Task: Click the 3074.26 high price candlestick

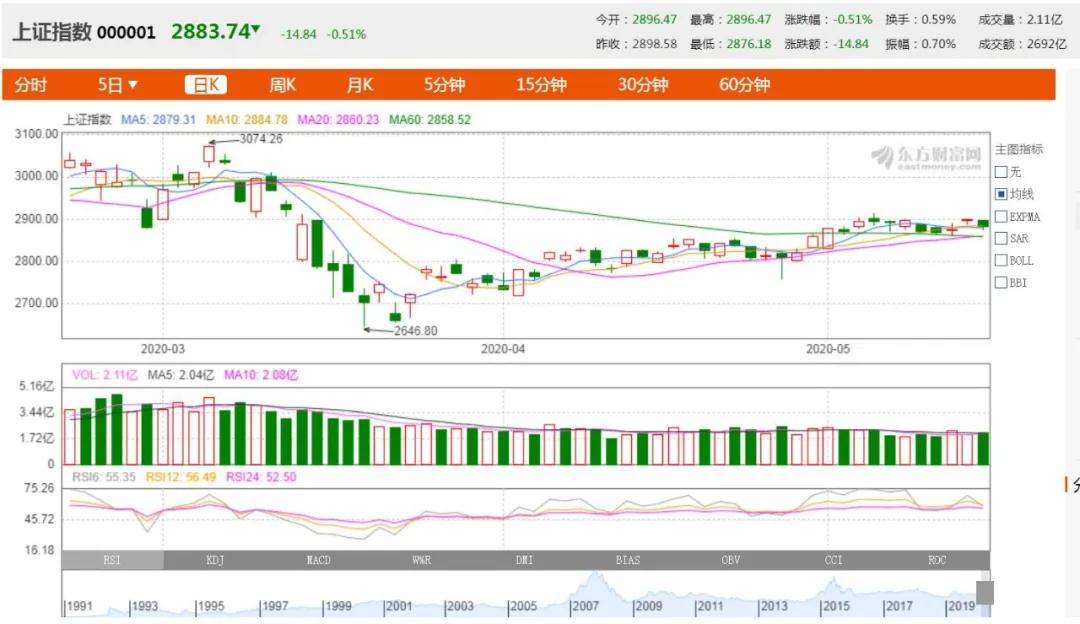Action: click(209, 154)
